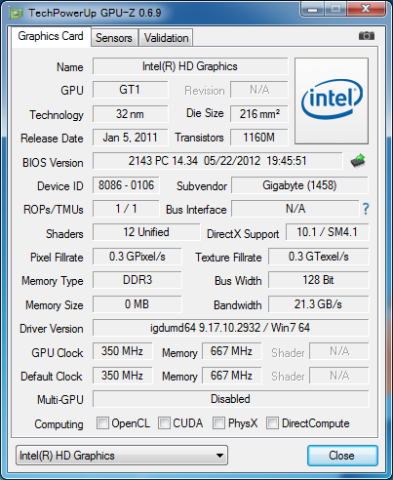Click the Driver Version field igdumd64
This screenshot has height=480, width=393.
231,328
